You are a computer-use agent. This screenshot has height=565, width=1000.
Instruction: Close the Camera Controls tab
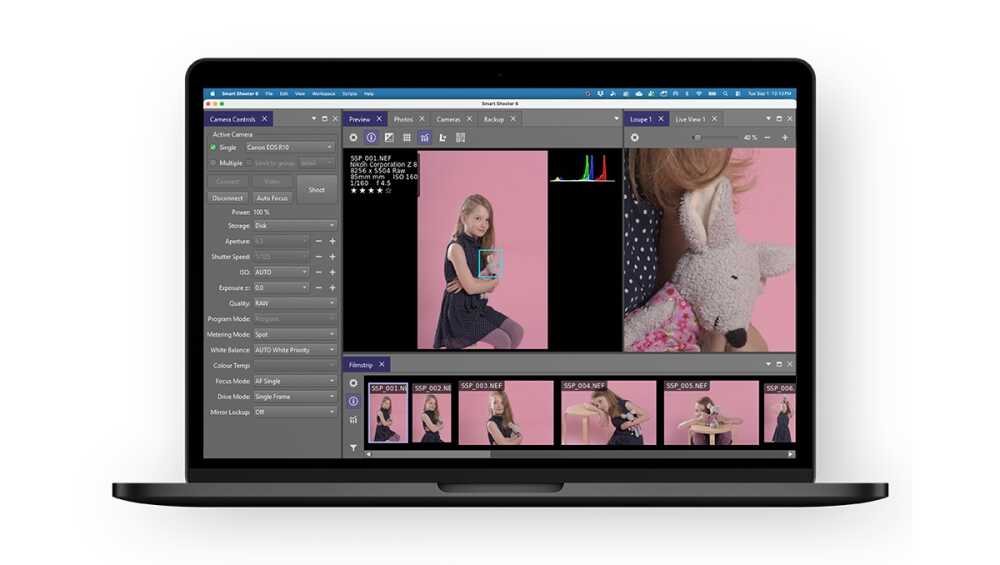point(265,119)
